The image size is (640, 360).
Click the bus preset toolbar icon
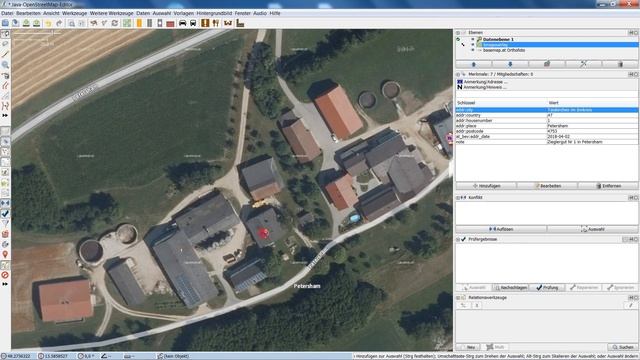pyautogui.click(x=193, y=23)
